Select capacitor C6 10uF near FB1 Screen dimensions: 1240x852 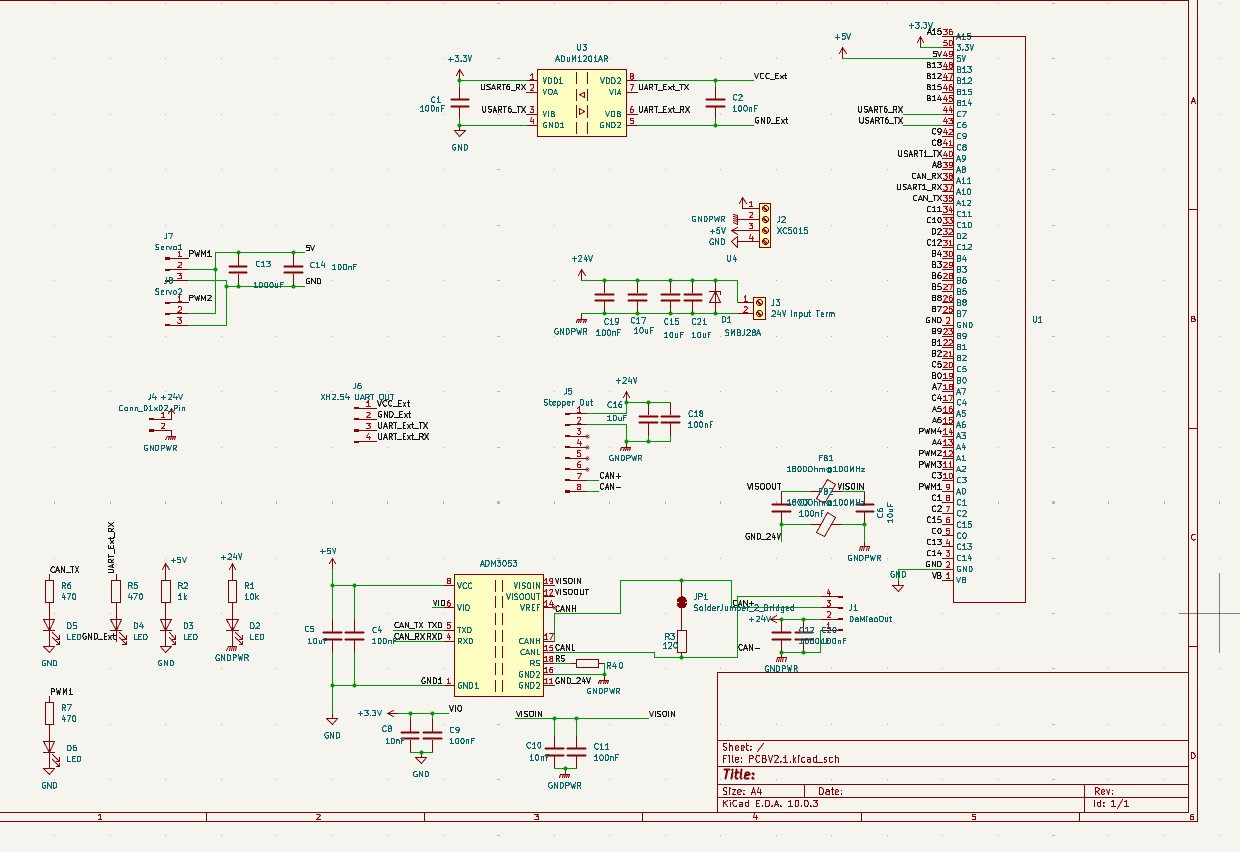pos(866,509)
